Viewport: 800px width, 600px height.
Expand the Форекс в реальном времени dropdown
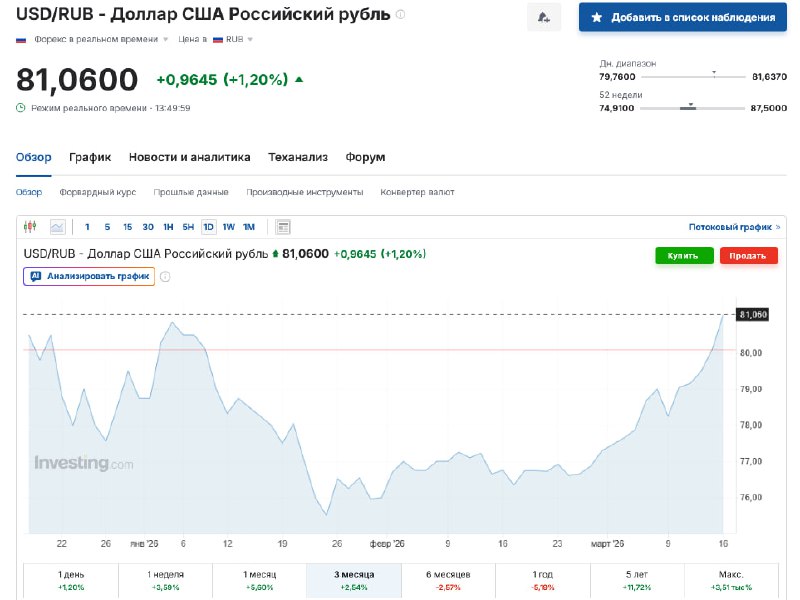166,40
